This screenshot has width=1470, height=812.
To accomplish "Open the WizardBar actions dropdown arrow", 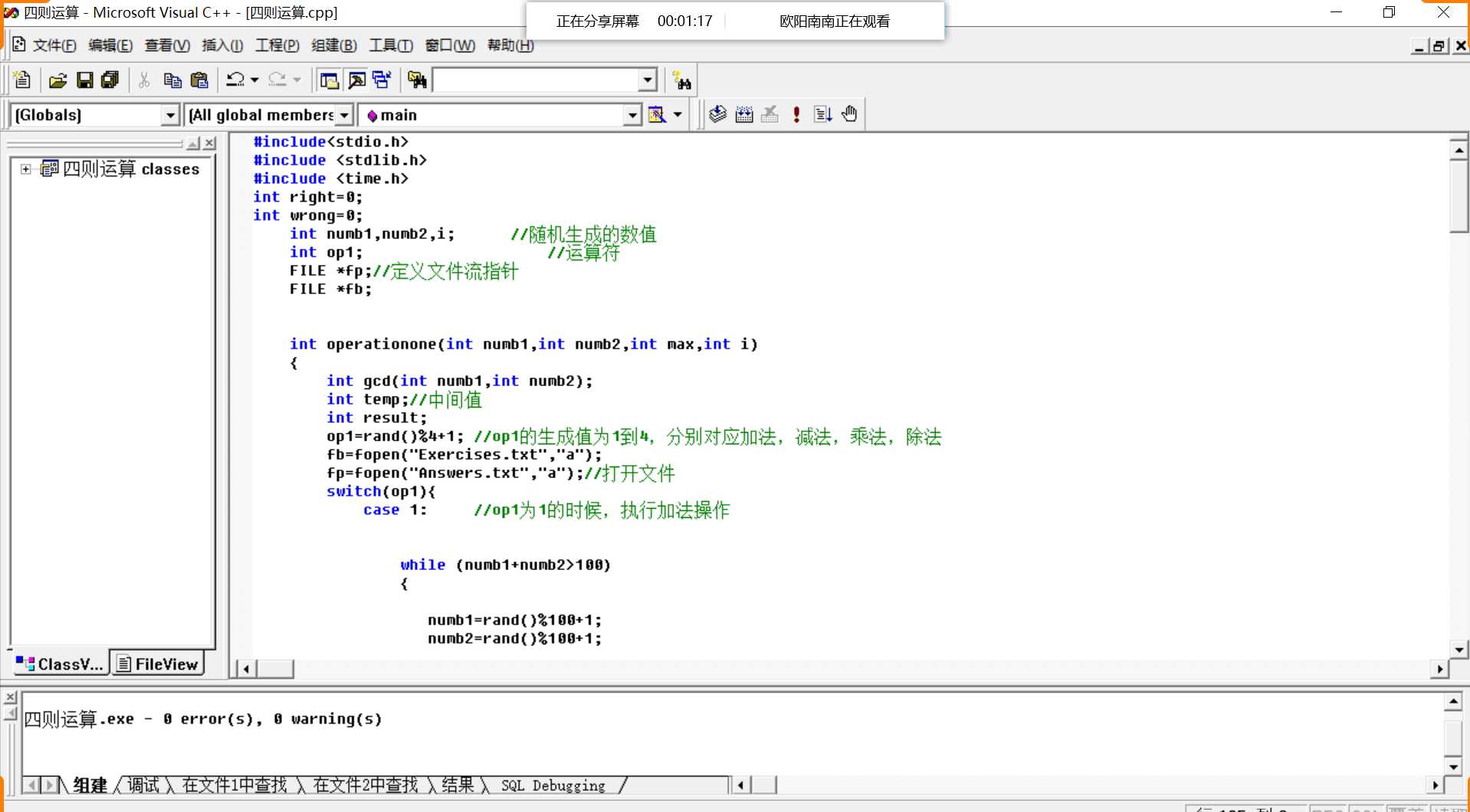I will (678, 115).
